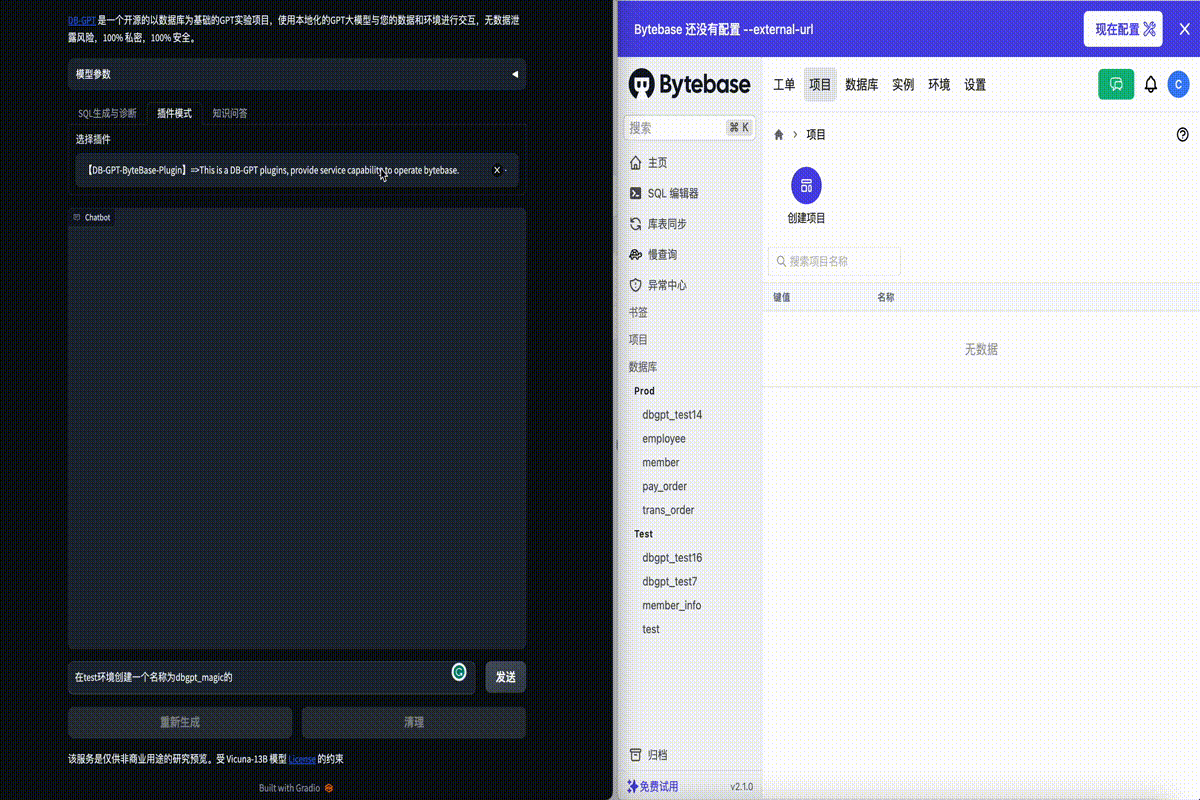Viewport: 1200px width, 800px height.
Task: Select the employee database in sidebar
Action: click(664, 439)
